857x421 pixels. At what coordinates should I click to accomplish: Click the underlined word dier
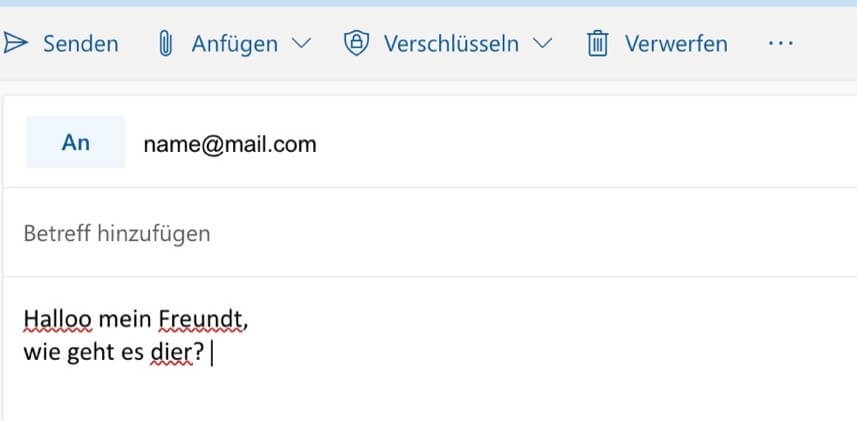172,353
